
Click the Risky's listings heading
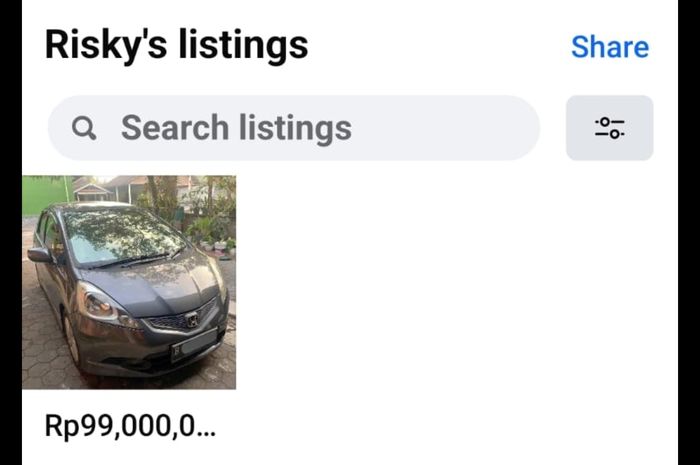click(x=176, y=45)
